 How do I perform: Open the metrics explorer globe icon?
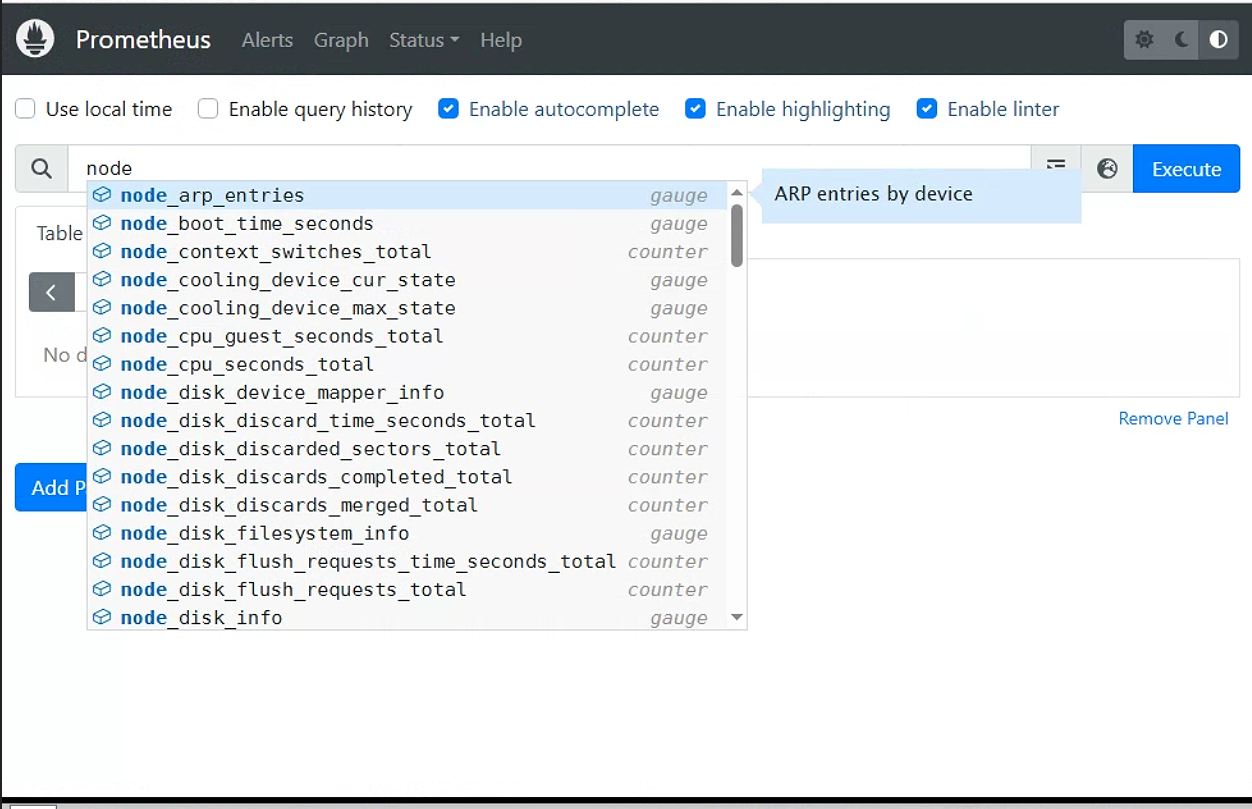coord(1107,169)
